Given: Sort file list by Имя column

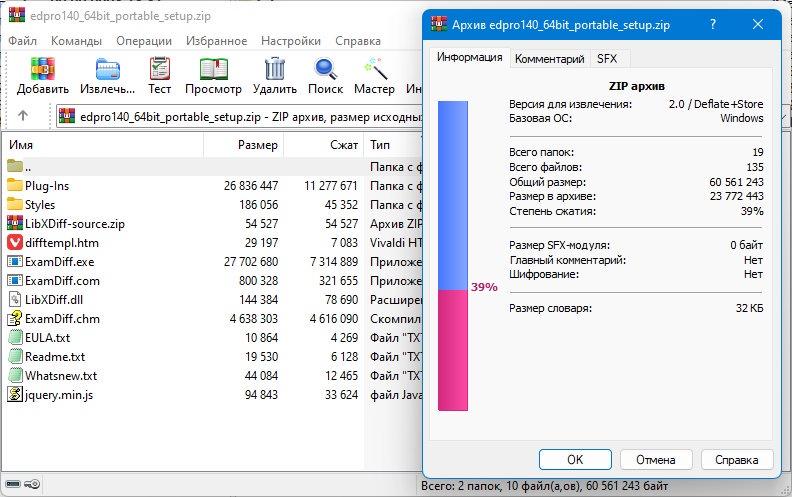Looking at the screenshot, I should coord(104,145).
